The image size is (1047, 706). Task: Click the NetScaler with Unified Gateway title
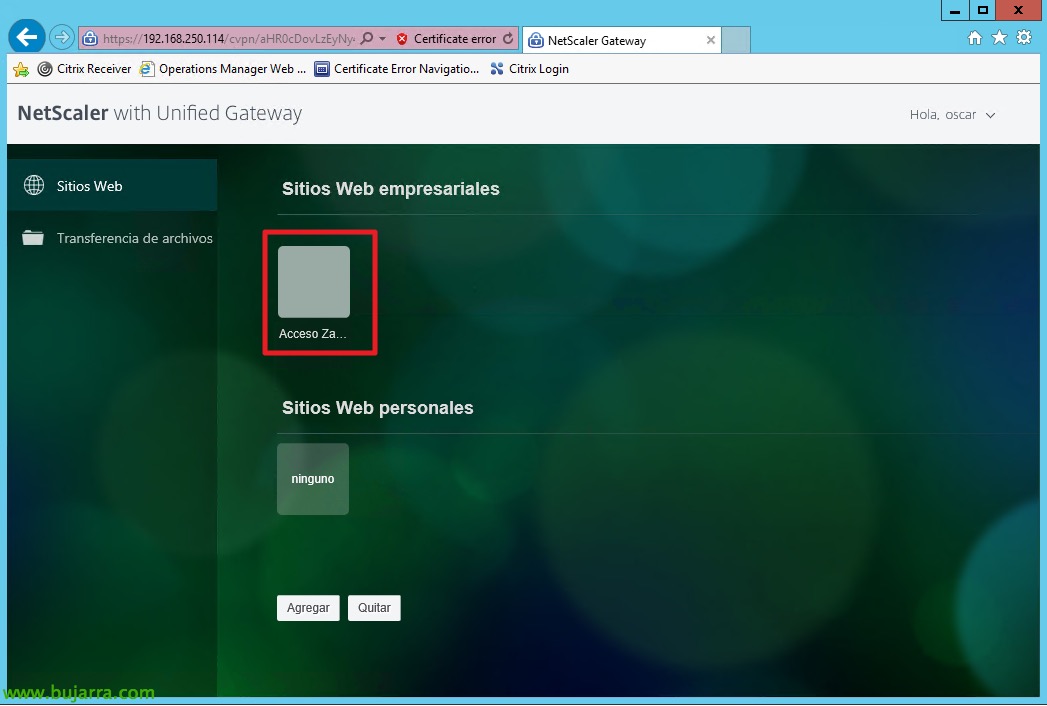point(160,113)
